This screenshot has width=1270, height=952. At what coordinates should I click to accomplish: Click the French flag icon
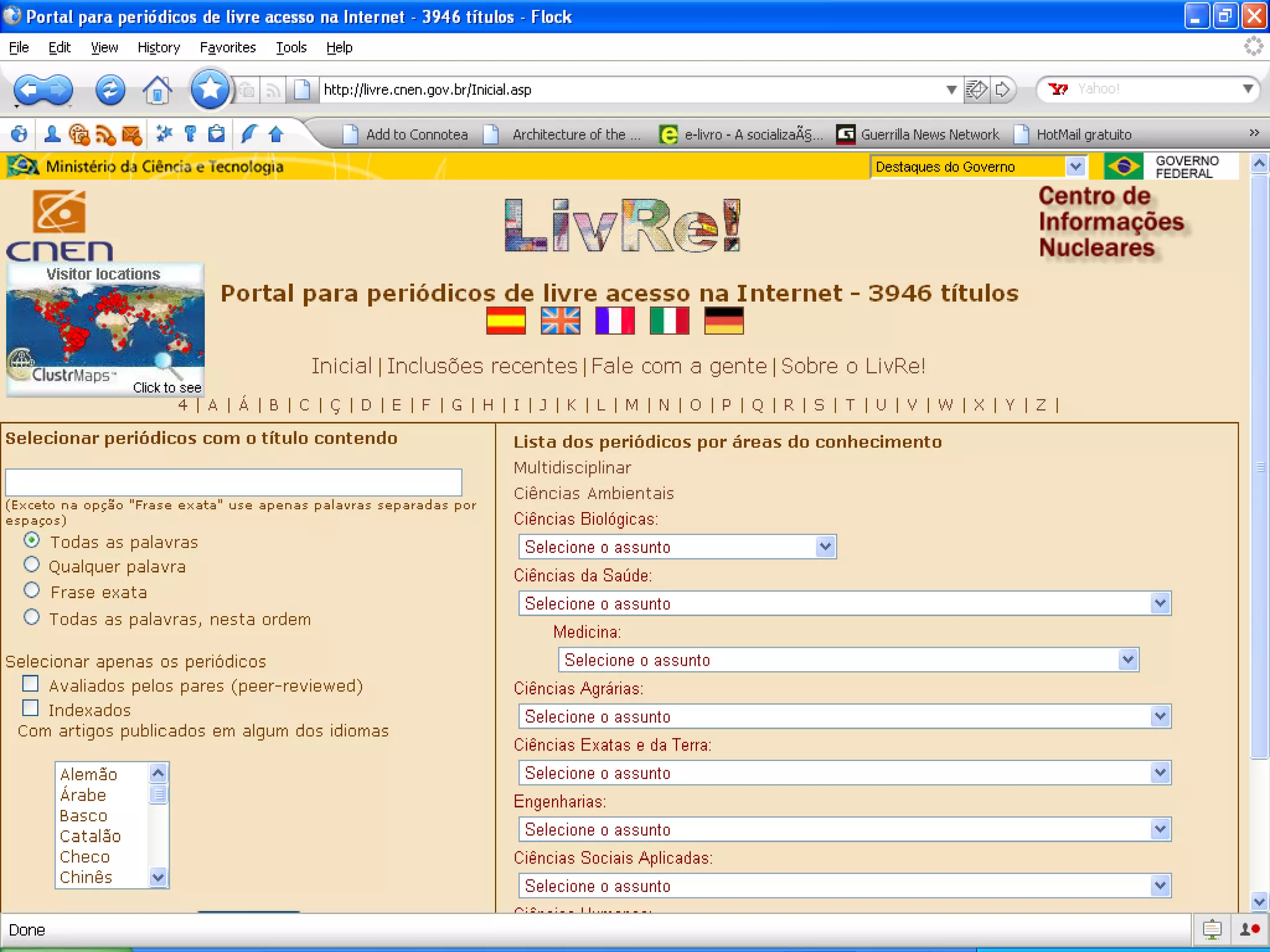point(615,320)
